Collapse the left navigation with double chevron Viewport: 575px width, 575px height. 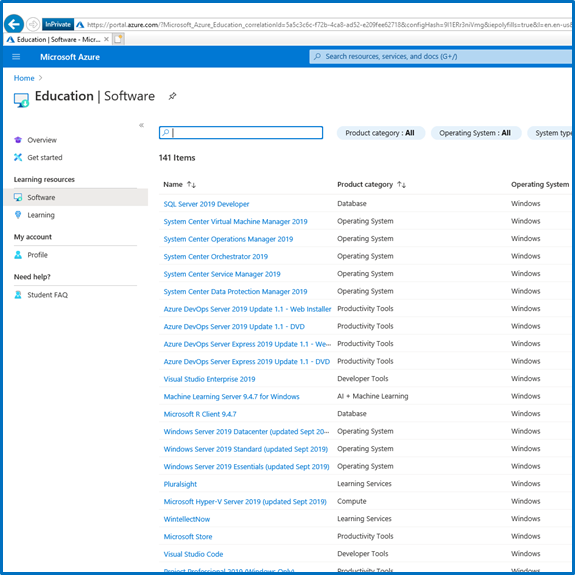coord(142,125)
